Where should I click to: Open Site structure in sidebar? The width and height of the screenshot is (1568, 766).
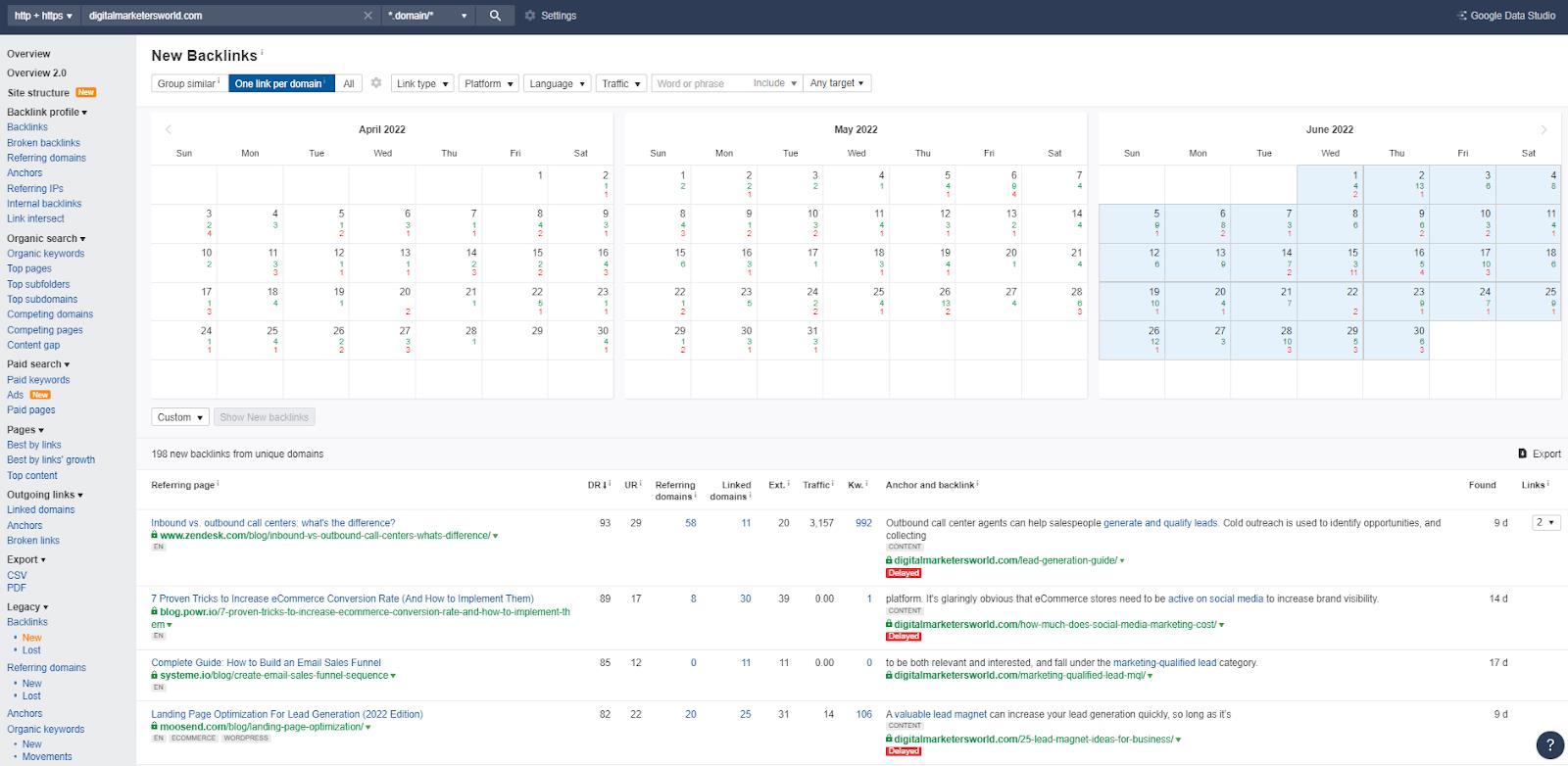[38, 93]
